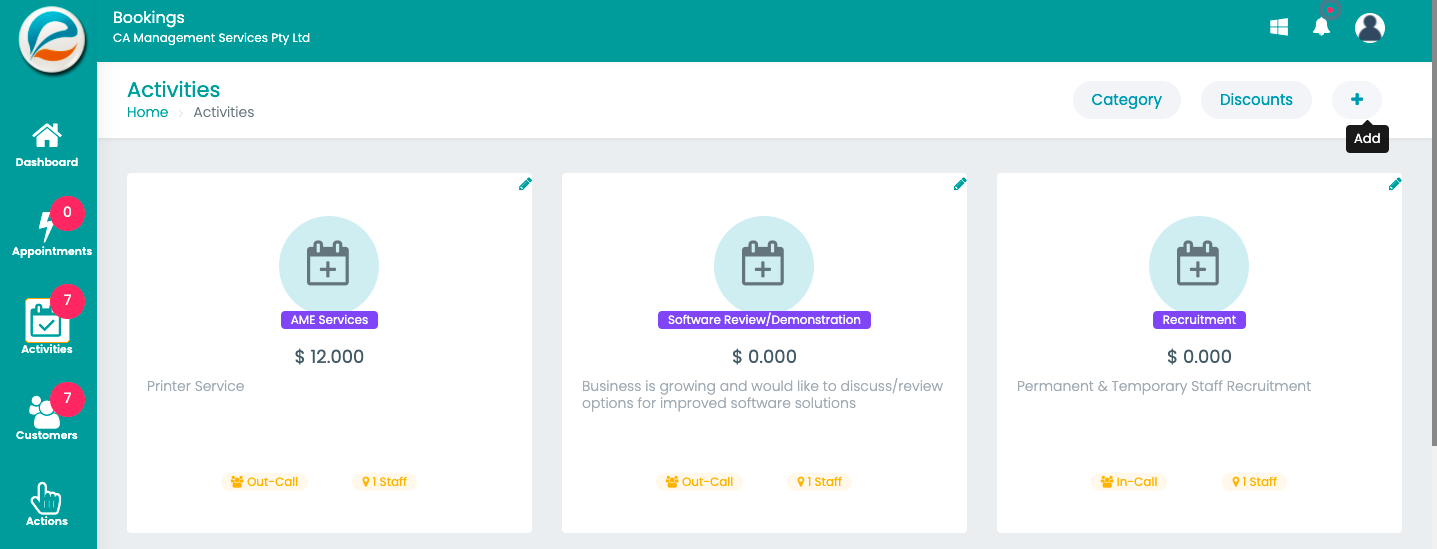Open the Category button
This screenshot has height=549, width=1437.
pyautogui.click(x=1126, y=100)
